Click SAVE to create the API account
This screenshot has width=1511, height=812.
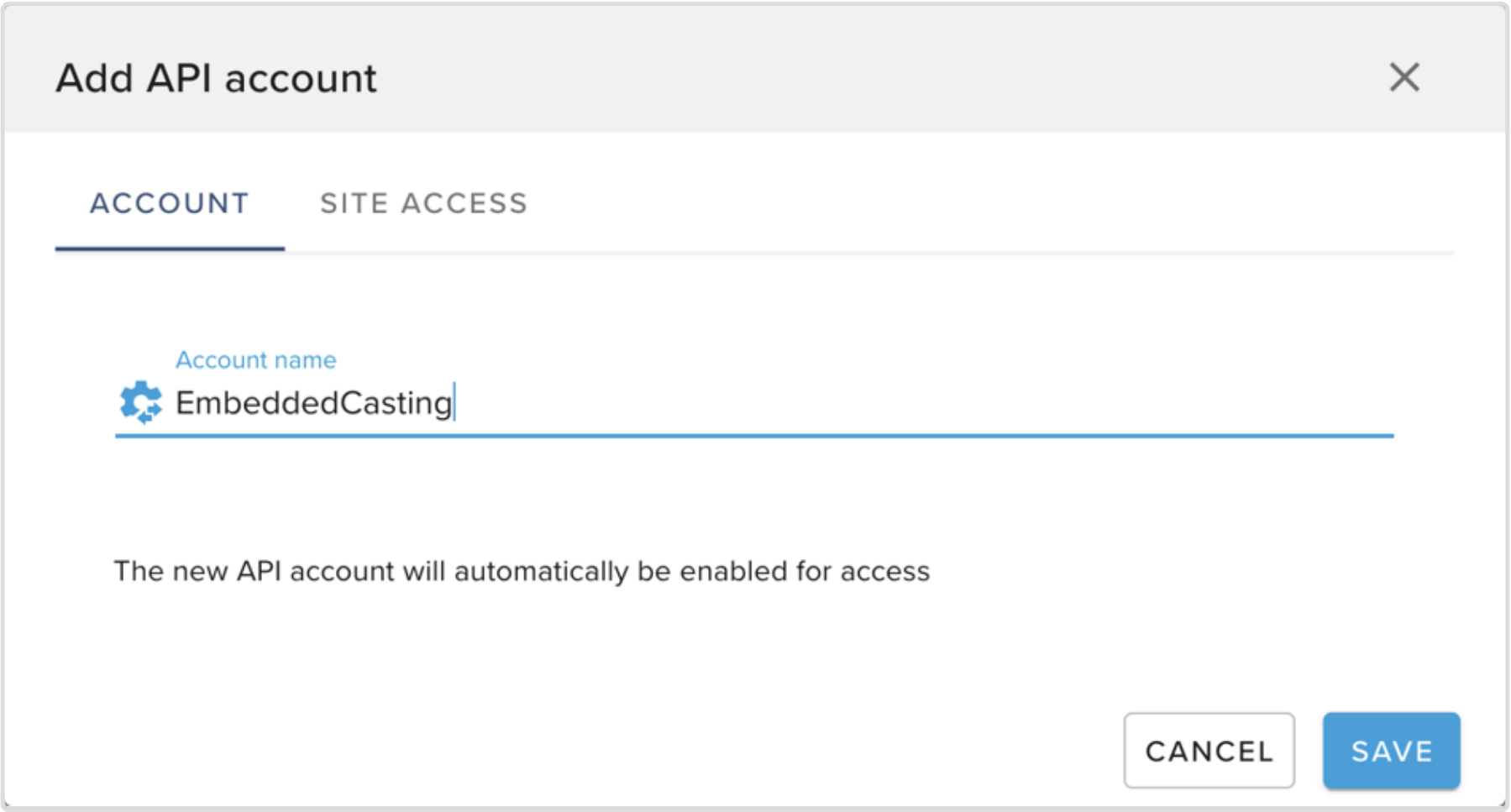(x=1390, y=750)
